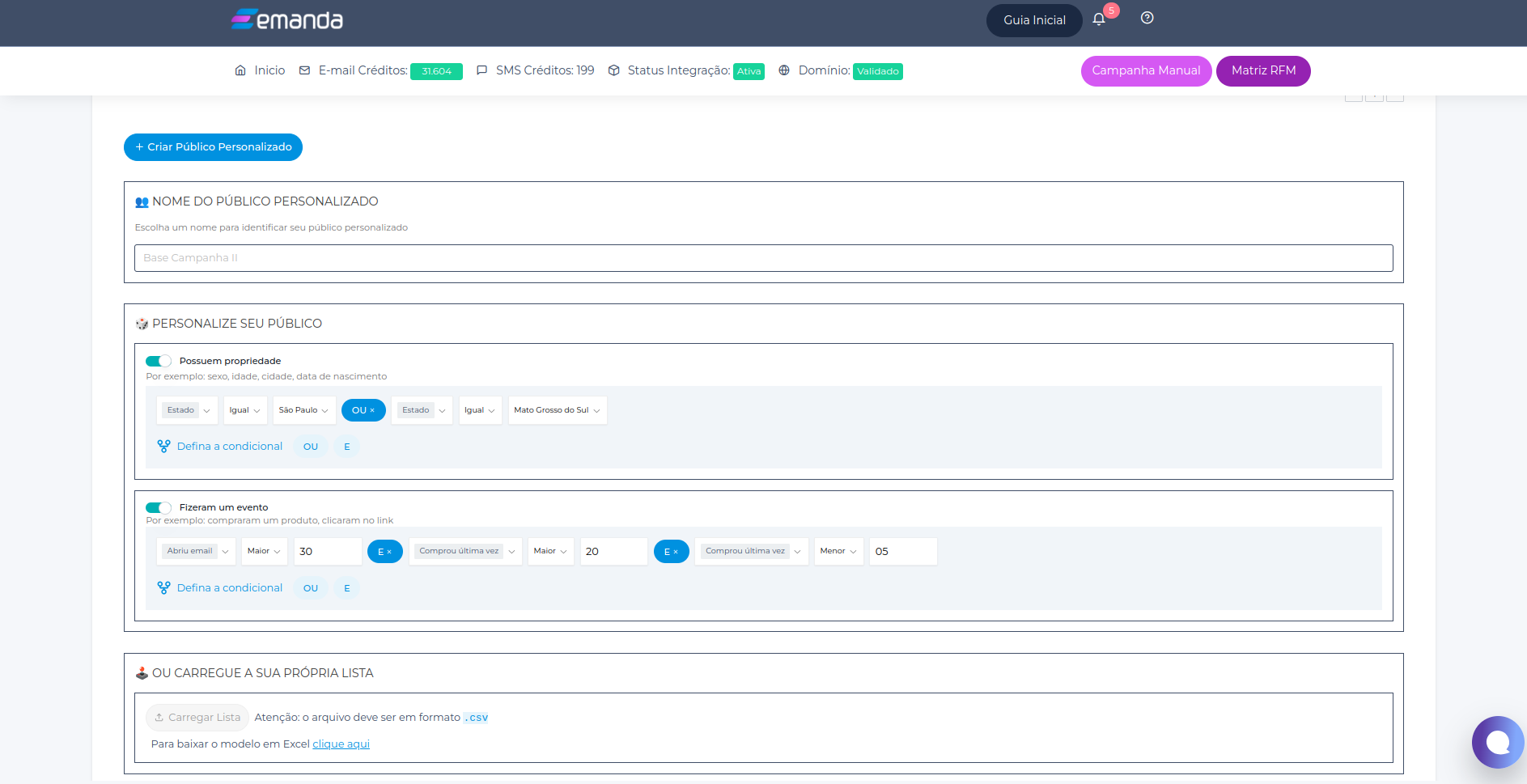Add OU condition under Fizeram um evento
The image size is (1527, 784).
311,588
